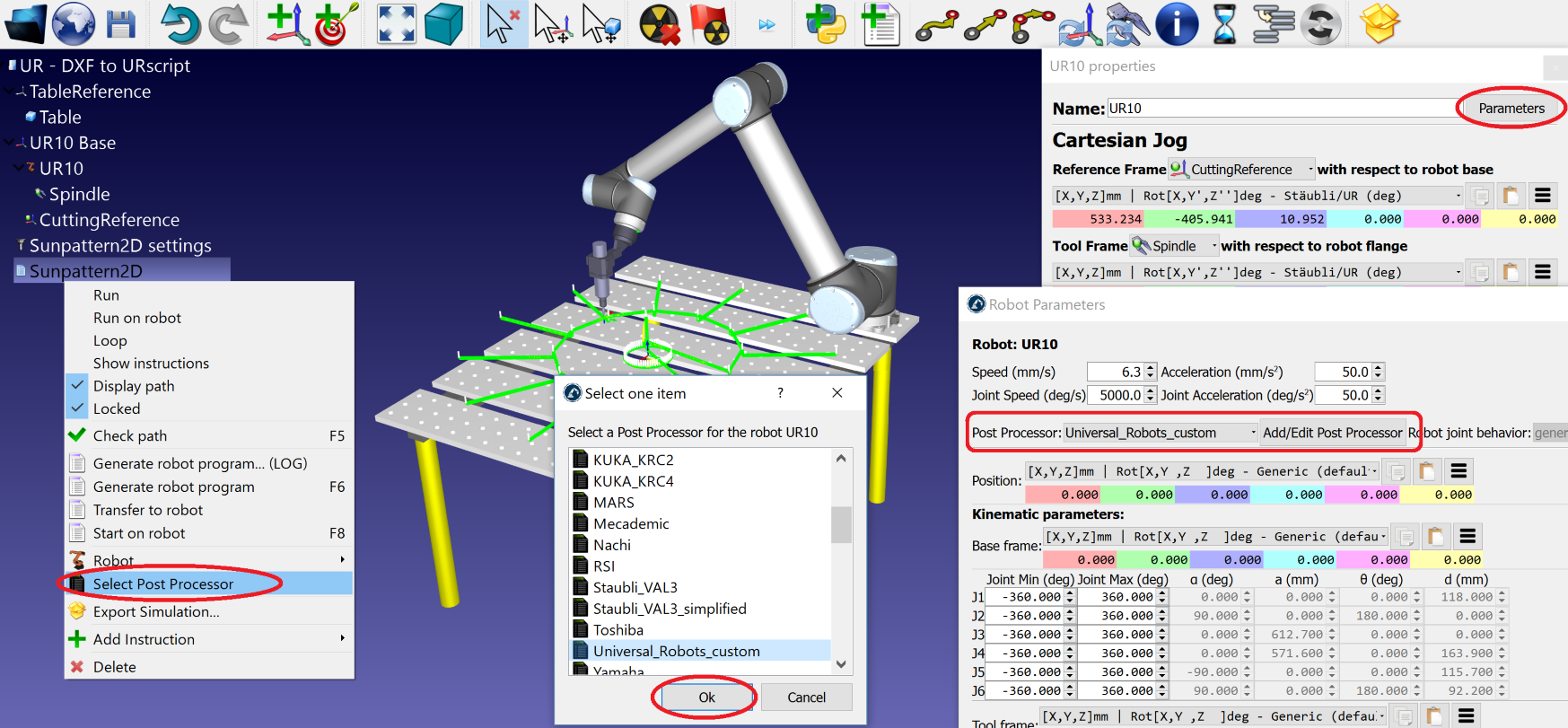The height and width of the screenshot is (728, 1568).
Task: Expand the Robot submenu arrow
Action: pos(342,560)
